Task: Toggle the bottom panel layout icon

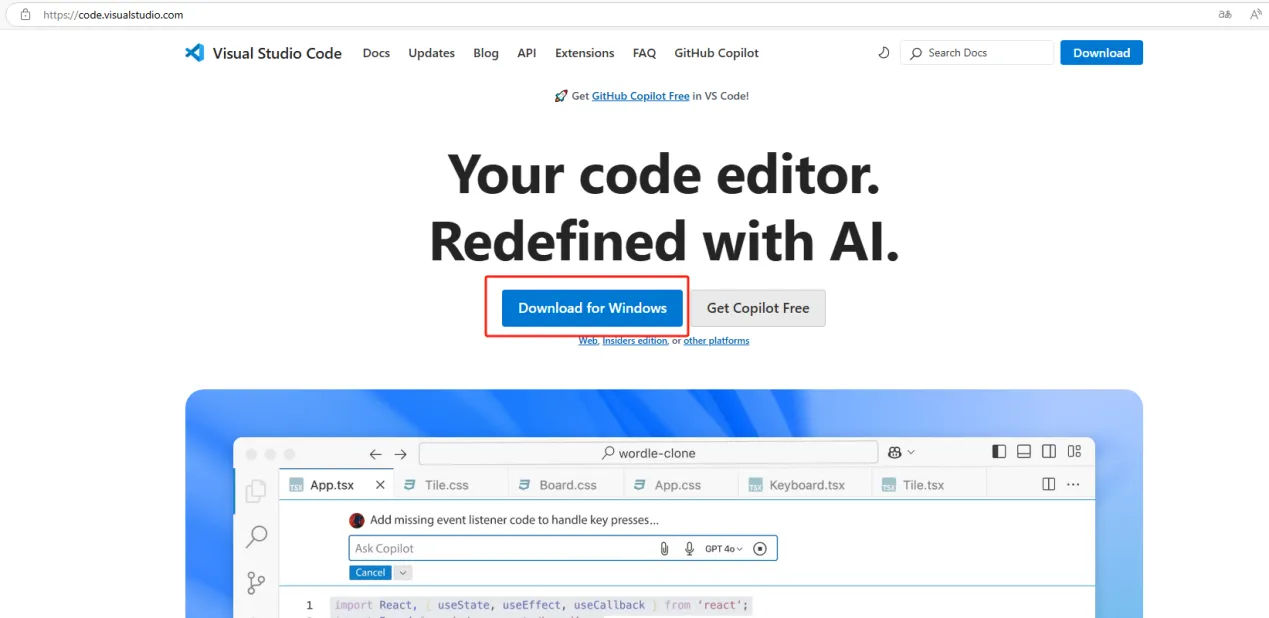Action: pos(1023,452)
